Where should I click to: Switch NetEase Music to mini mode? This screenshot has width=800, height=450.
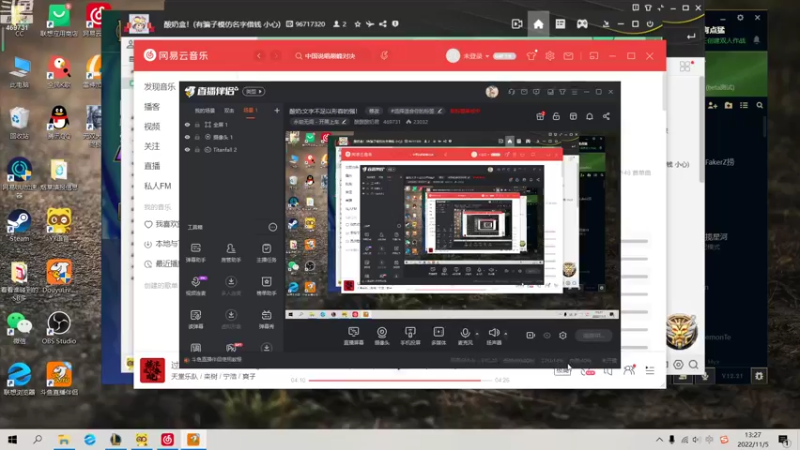click(x=593, y=56)
